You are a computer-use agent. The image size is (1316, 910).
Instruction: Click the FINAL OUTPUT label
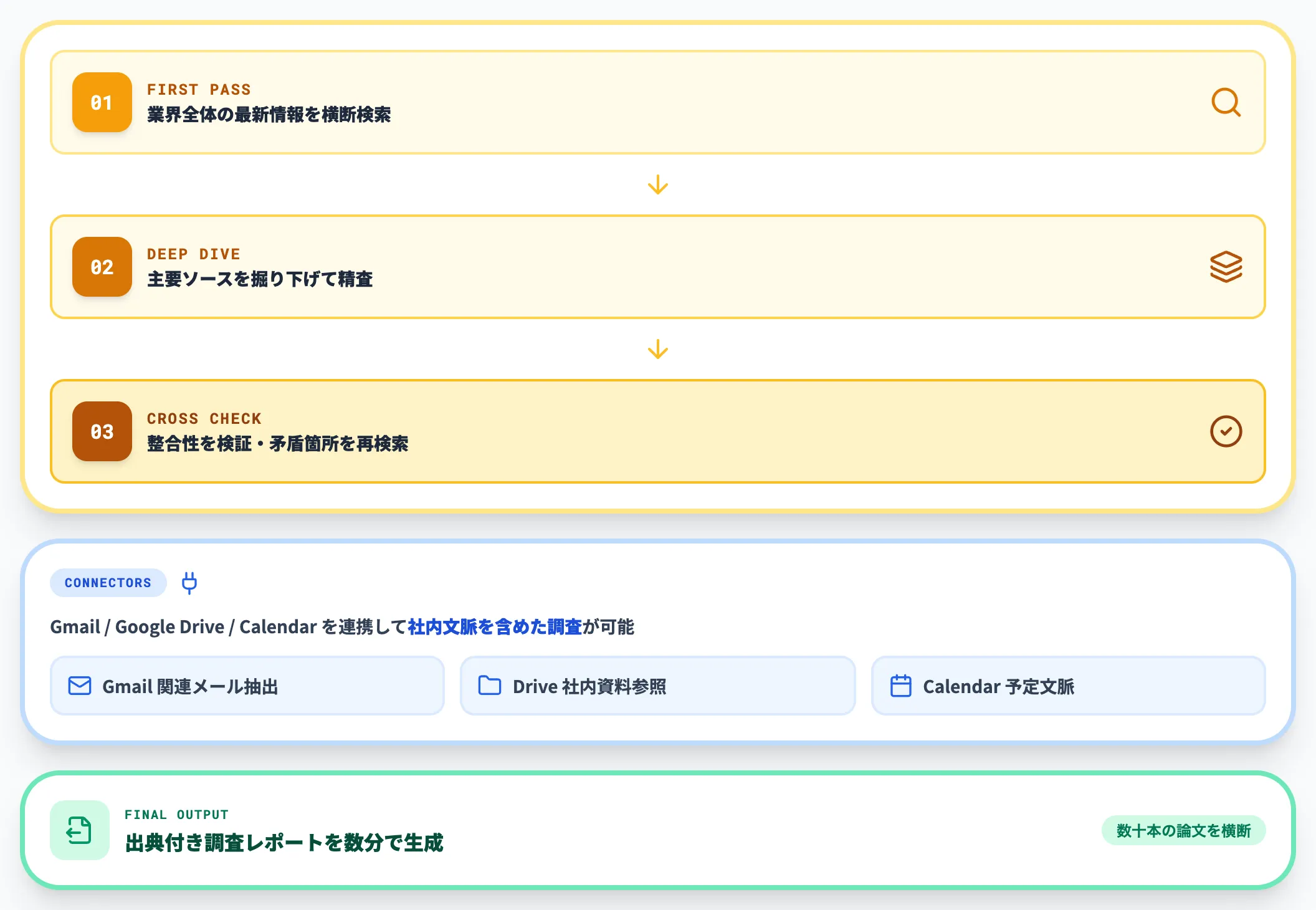(177, 815)
